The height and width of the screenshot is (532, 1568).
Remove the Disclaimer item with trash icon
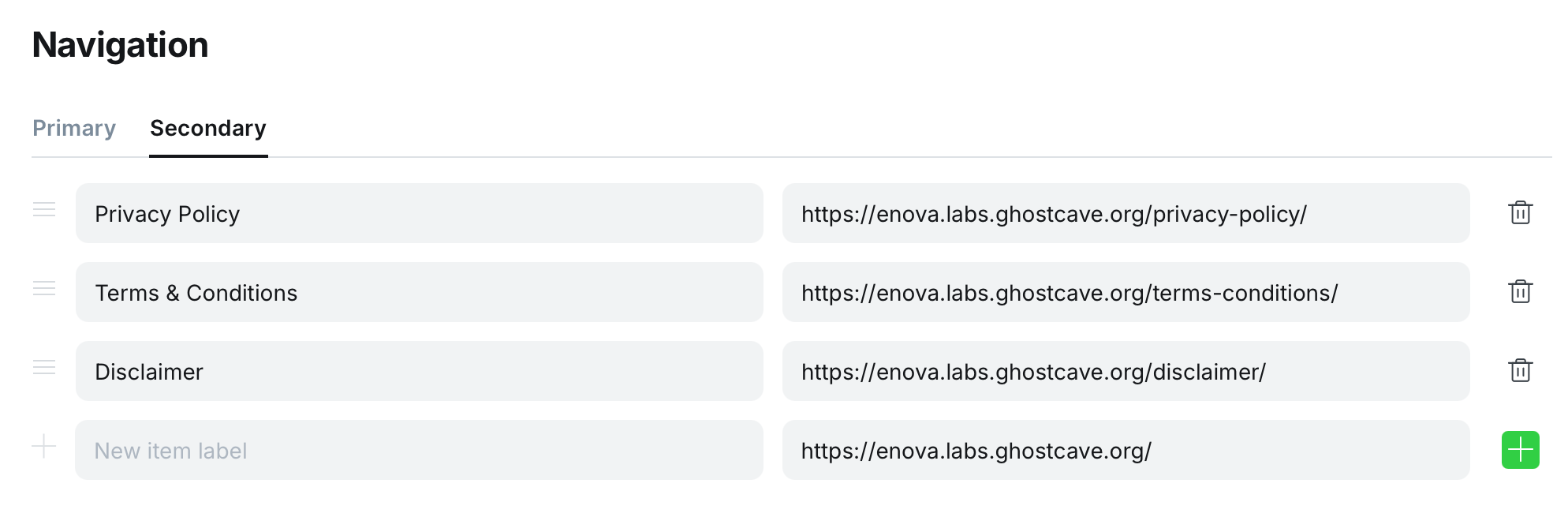coord(1520,371)
